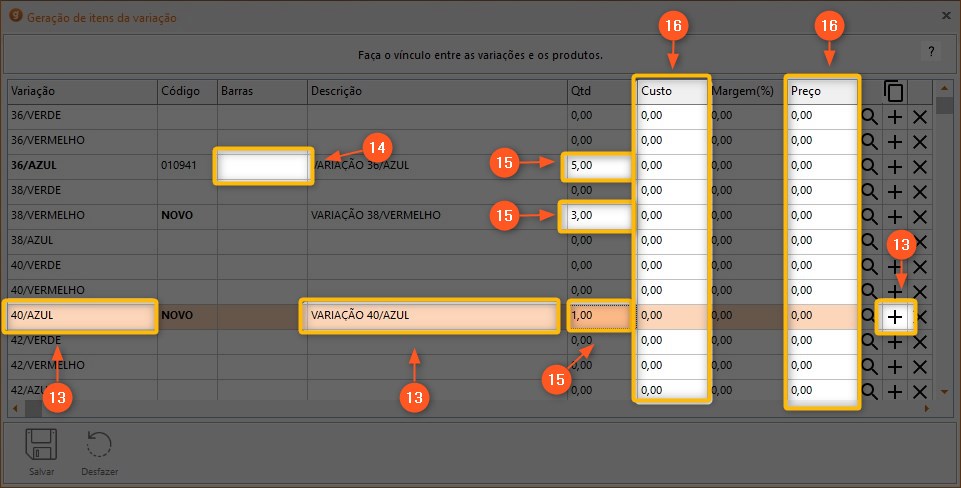Viewport: 961px width, 488px height.
Task: Click the magnifier icon in the 36/AZUL row
Action: [x=870, y=166]
